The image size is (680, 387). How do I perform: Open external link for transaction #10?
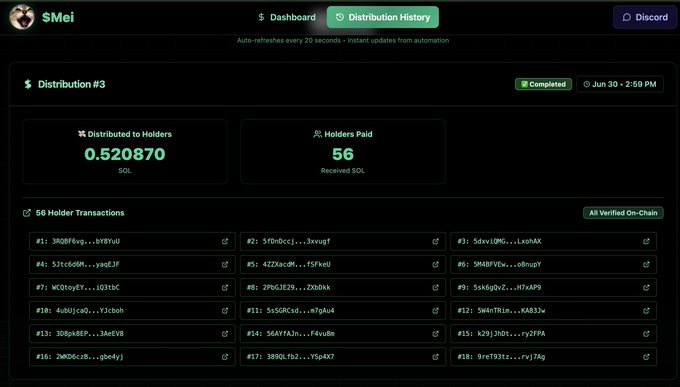click(x=225, y=311)
